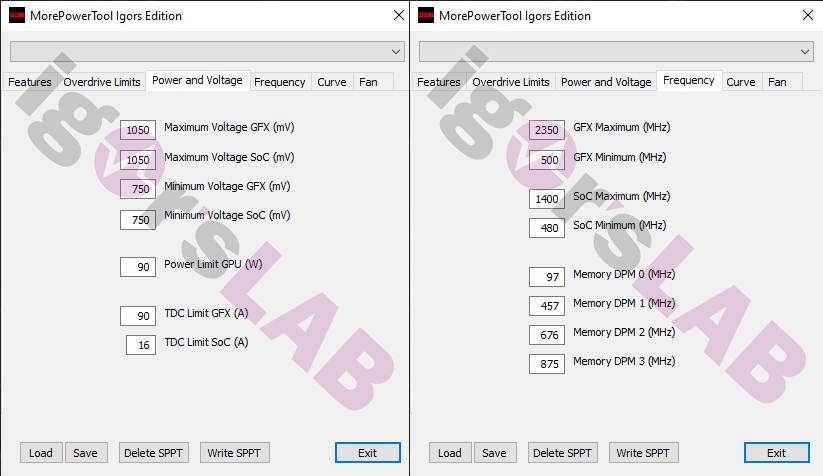Focus the Memory DPM 0 field

(547, 277)
